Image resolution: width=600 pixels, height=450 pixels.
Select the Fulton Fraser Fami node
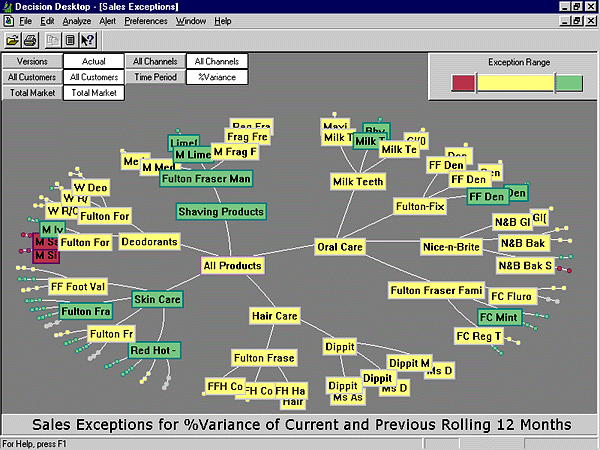[x=436, y=290]
